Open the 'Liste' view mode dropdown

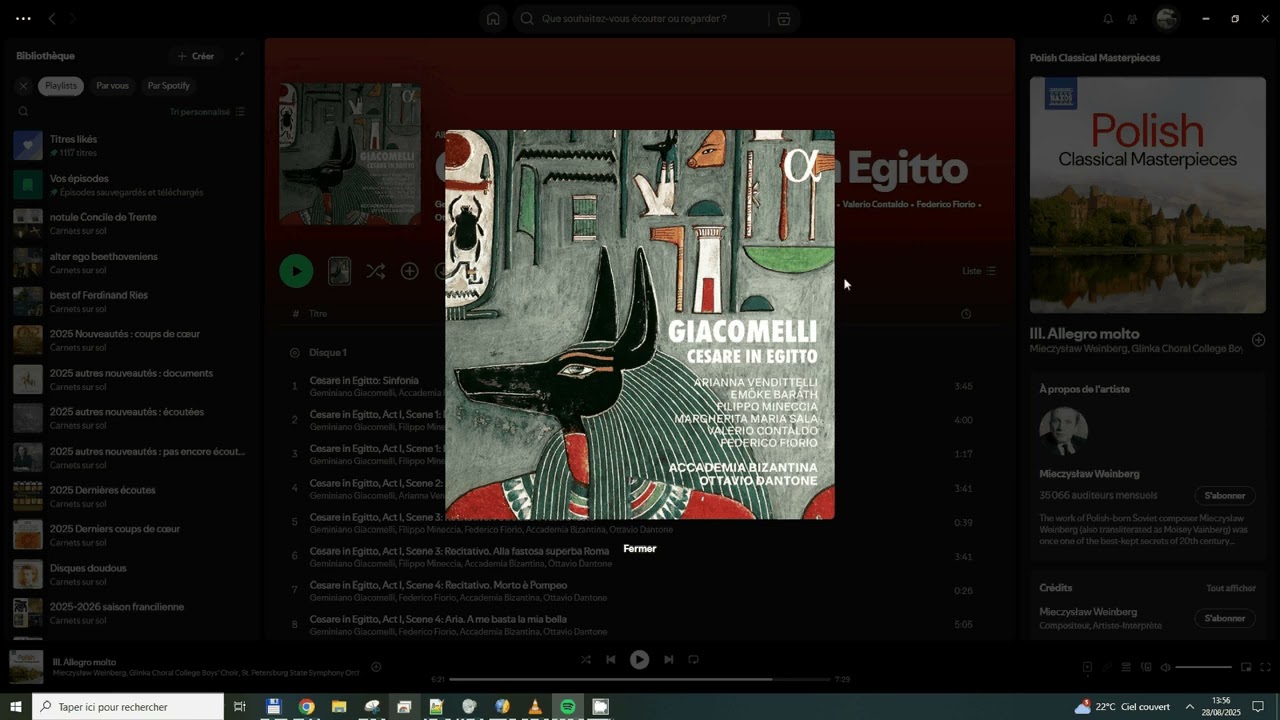tap(979, 271)
